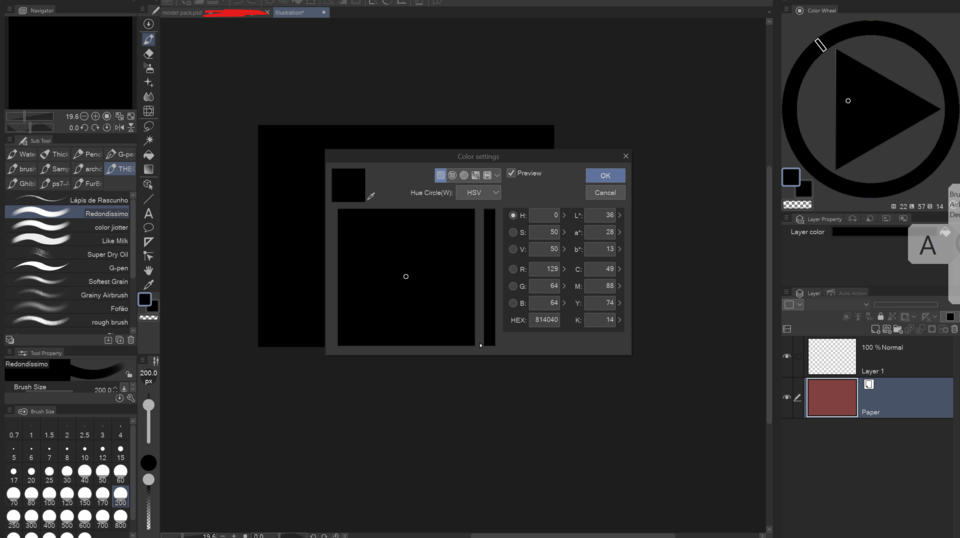Expand the H value slider arrow
Screen dimensions: 960x538
coord(564,215)
